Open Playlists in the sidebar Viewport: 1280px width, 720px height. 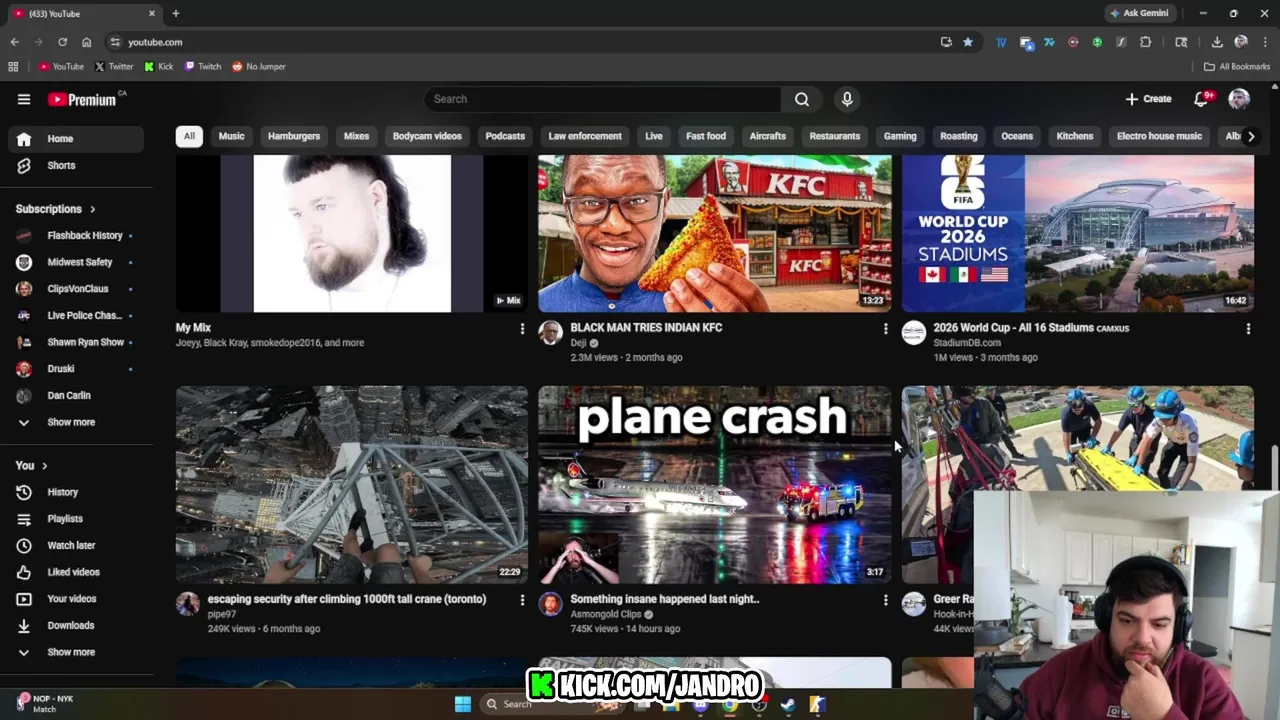click(x=76, y=519)
